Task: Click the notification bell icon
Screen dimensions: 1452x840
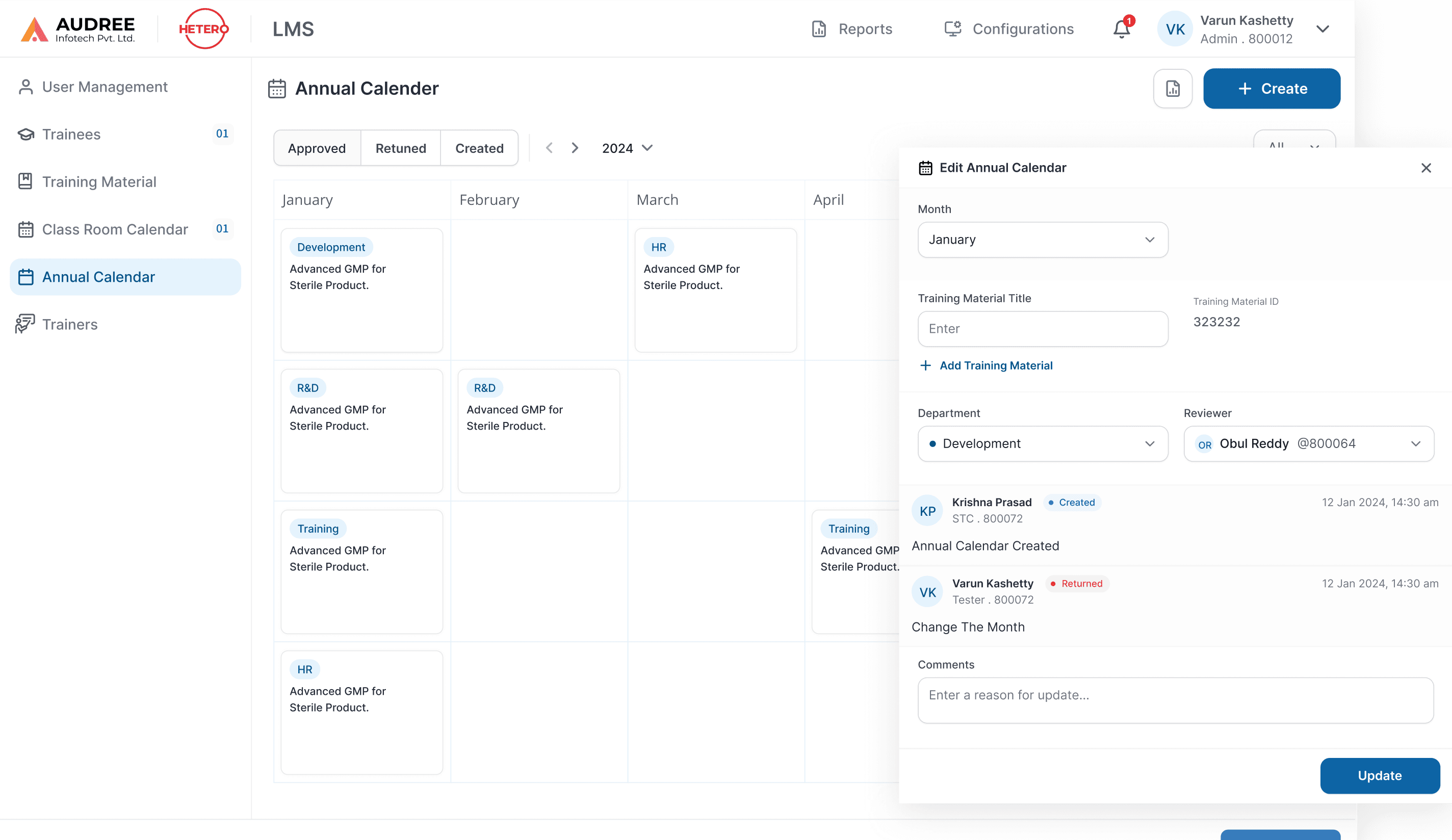Action: coord(1121,29)
